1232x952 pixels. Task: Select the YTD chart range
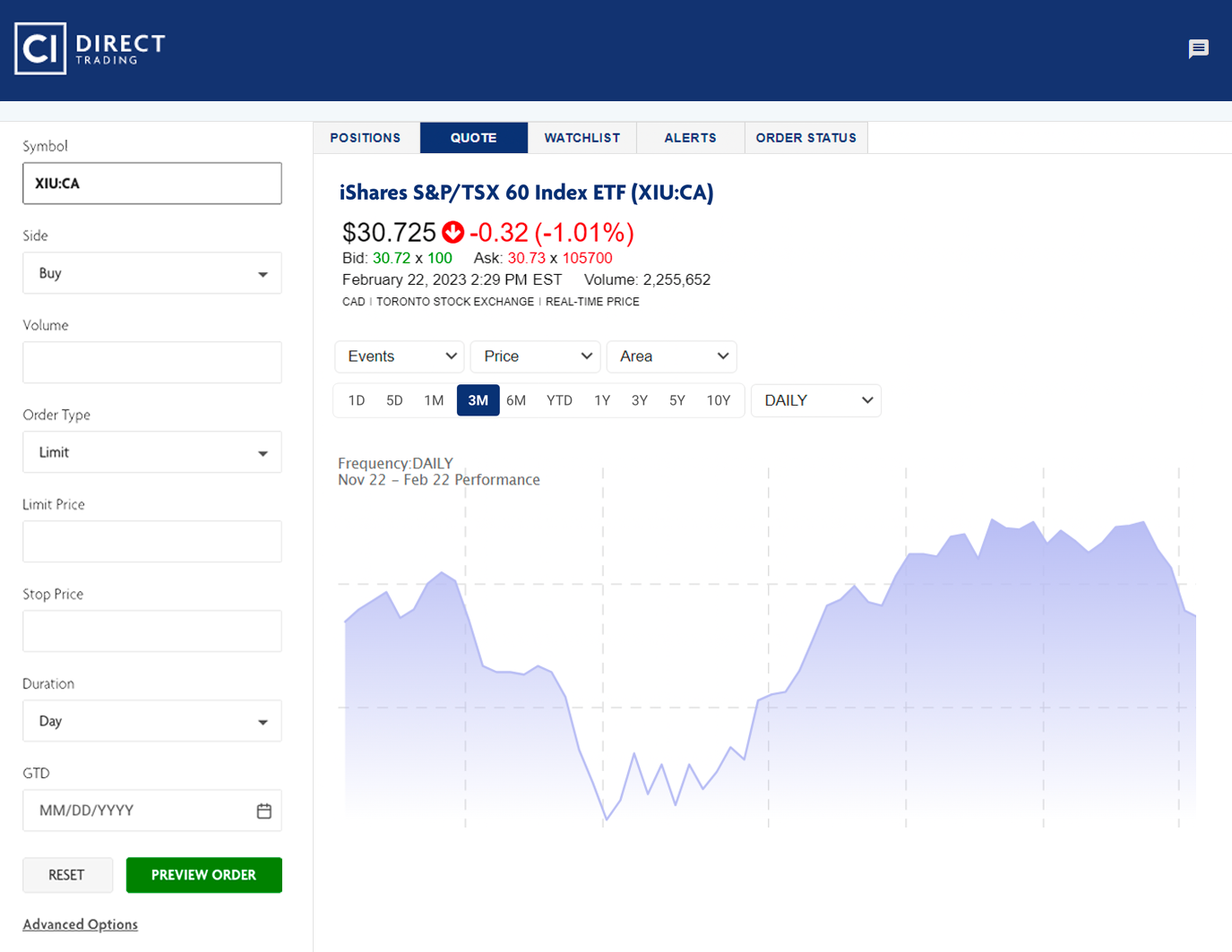559,400
